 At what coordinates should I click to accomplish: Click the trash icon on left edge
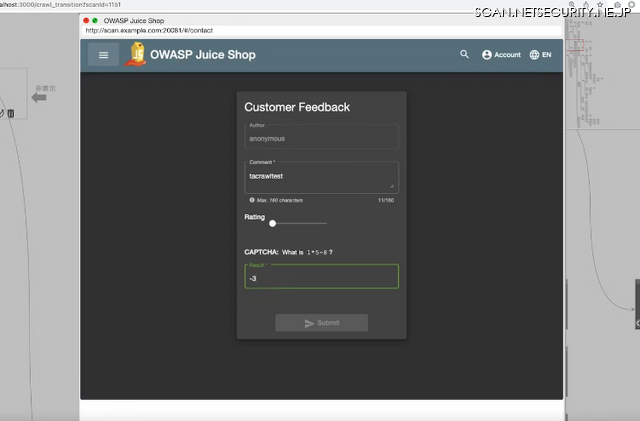tap(11, 114)
